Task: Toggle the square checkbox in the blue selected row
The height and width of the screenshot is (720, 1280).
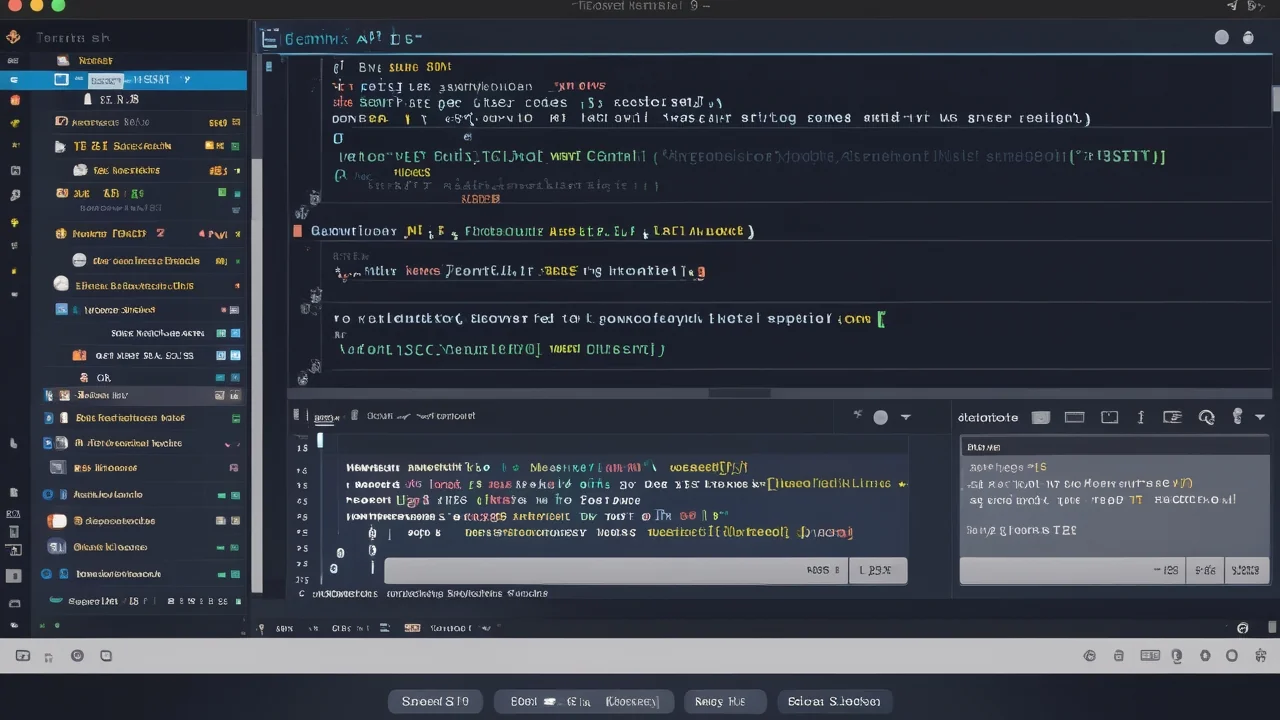Action: [62, 79]
